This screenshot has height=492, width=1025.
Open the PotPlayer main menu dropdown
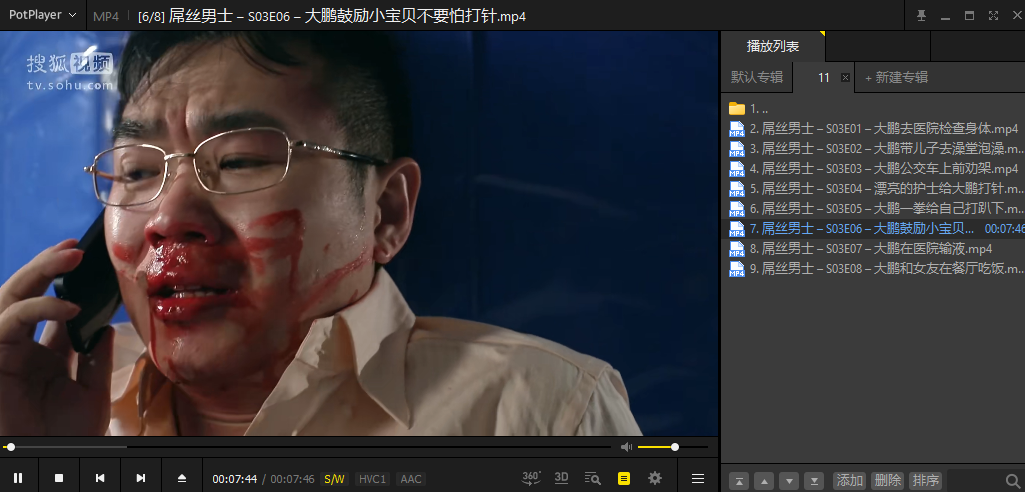coord(42,15)
